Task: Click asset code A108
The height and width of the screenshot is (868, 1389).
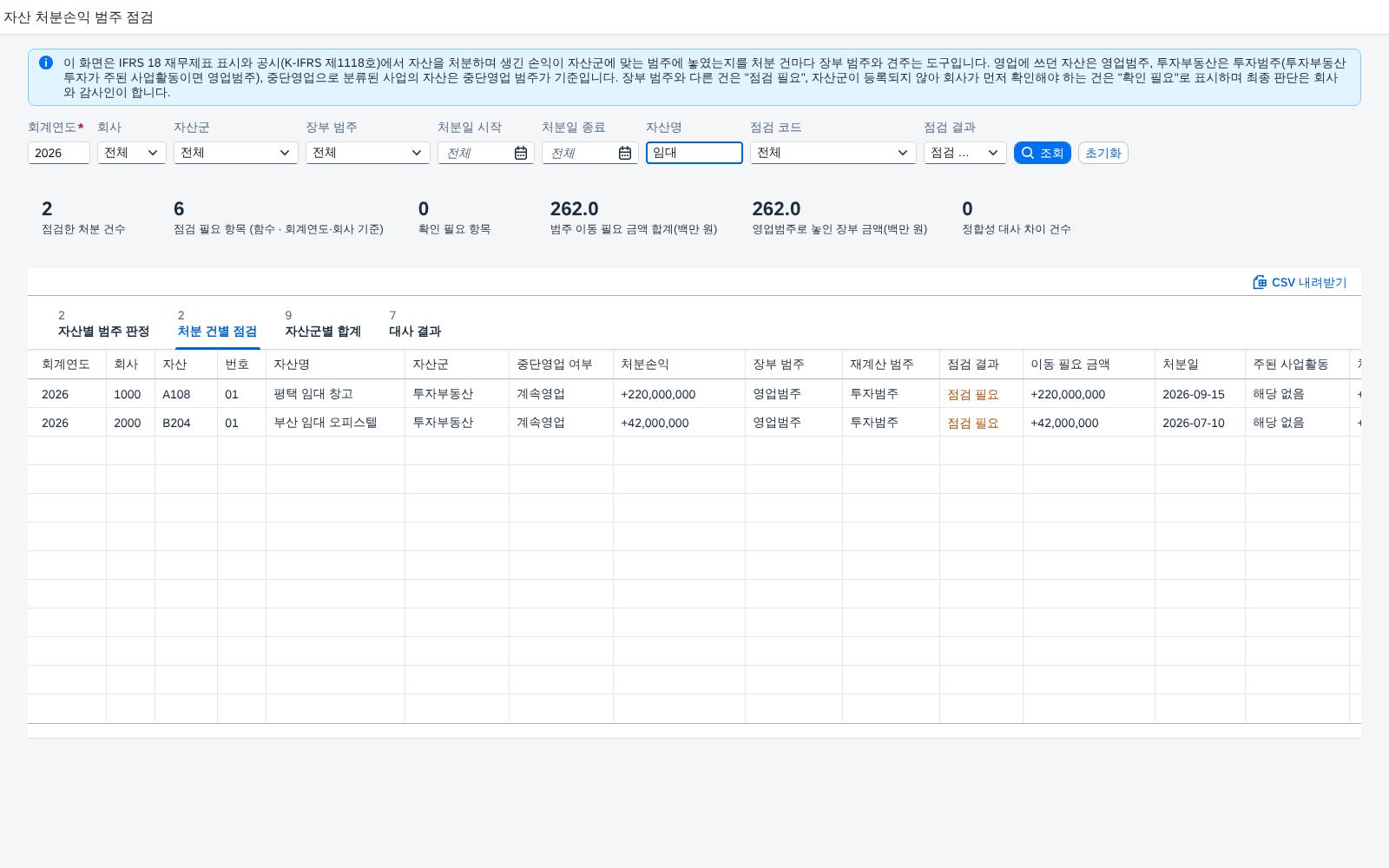Action: (176, 394)
